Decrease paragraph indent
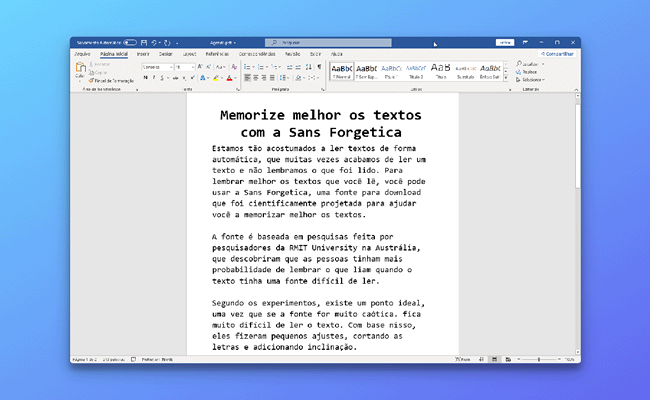Image resolution: width=650 pixels, height=400 pixels. tap(289, 67)
